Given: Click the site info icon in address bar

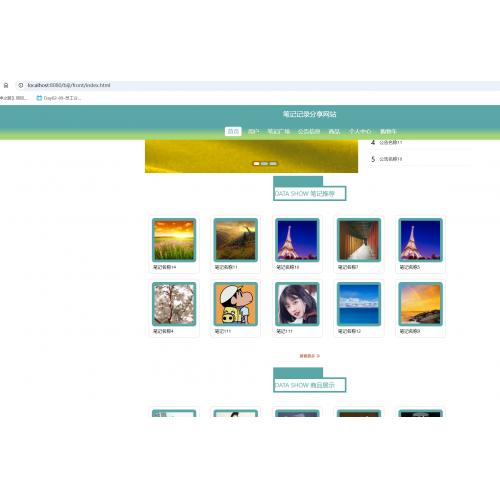Looking at the screenshot, I should (21, 85).
